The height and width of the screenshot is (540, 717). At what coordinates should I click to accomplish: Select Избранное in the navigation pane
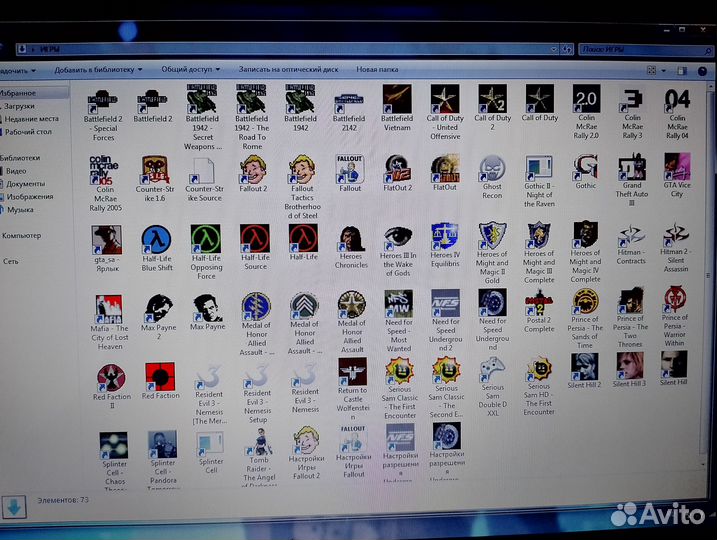tap(18, 93)
